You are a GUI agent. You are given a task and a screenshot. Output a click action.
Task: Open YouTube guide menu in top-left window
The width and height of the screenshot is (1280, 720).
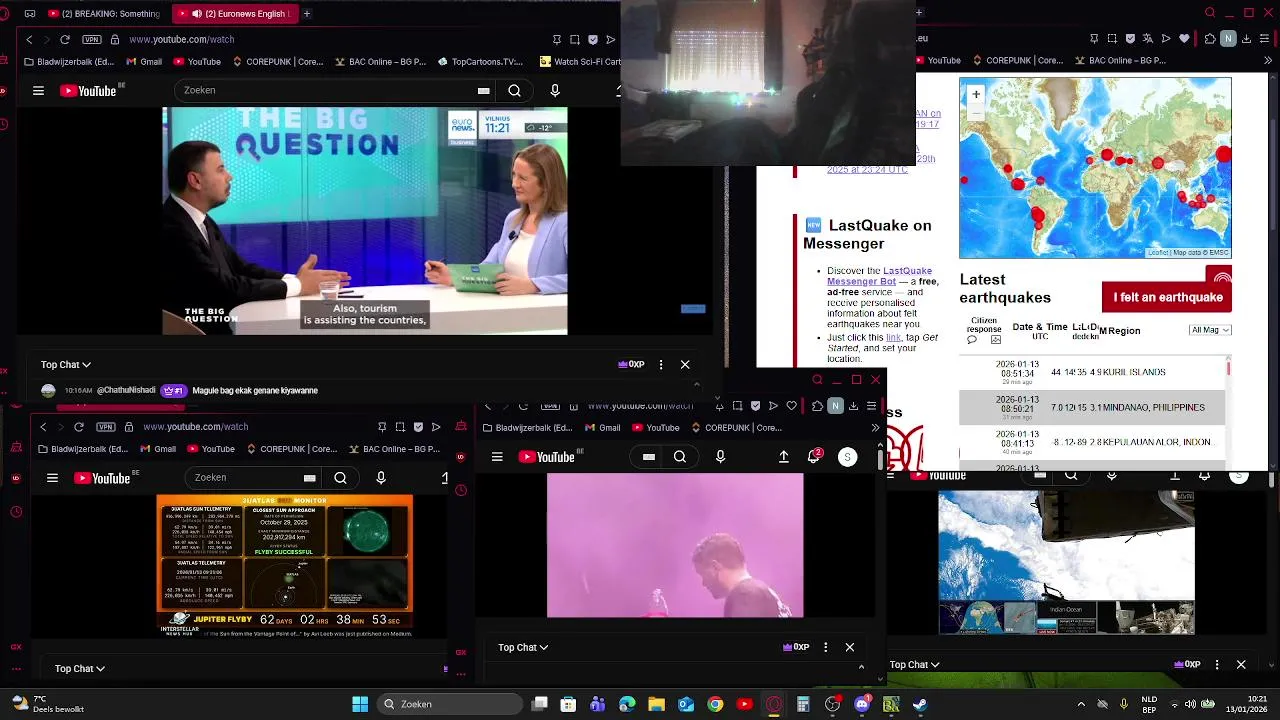(38, 91)
